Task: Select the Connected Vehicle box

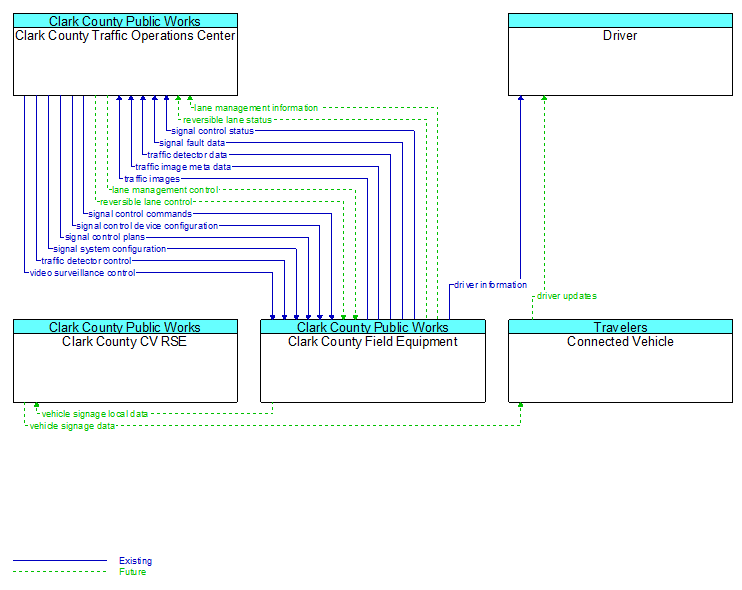Action: [x=620, y=361]
